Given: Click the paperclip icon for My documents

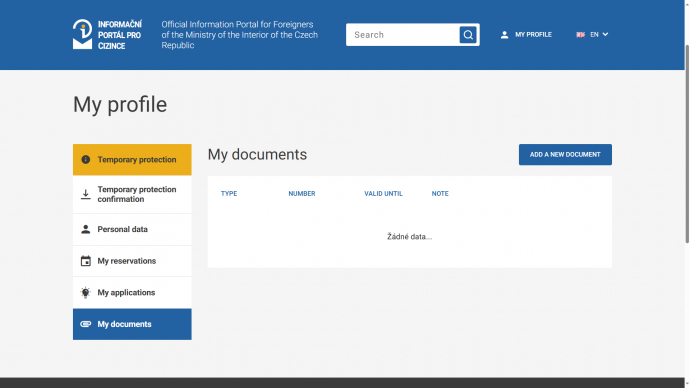Looking at the screenshot, I should click(86, 324).
